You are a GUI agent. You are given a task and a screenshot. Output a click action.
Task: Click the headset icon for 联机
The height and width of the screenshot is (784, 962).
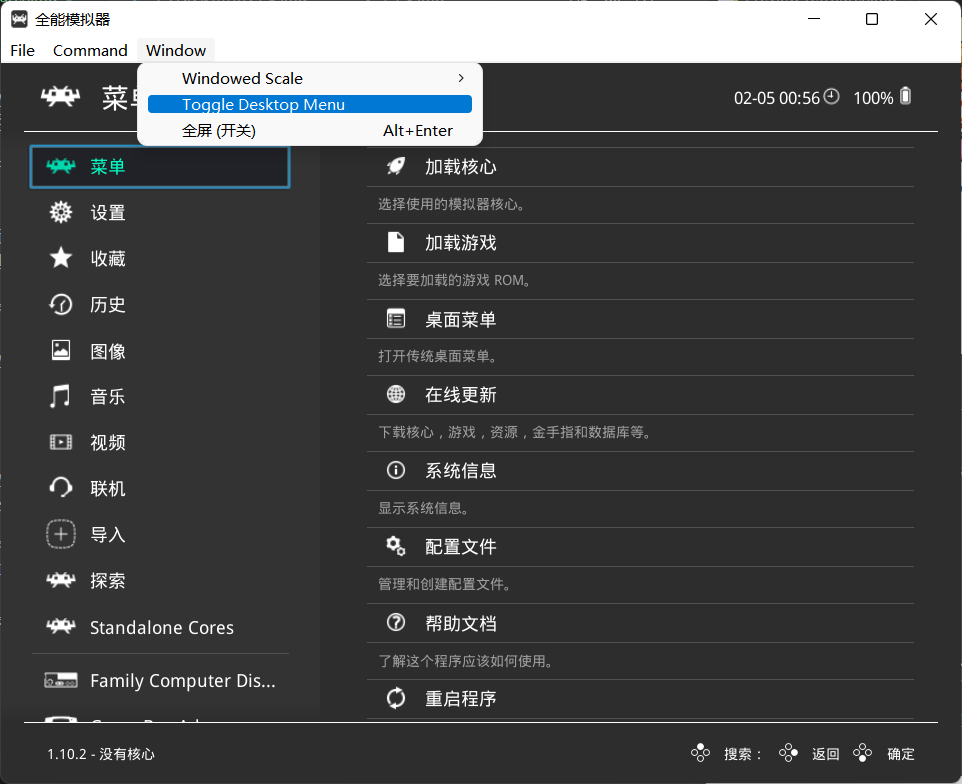[x=61, y=488]
